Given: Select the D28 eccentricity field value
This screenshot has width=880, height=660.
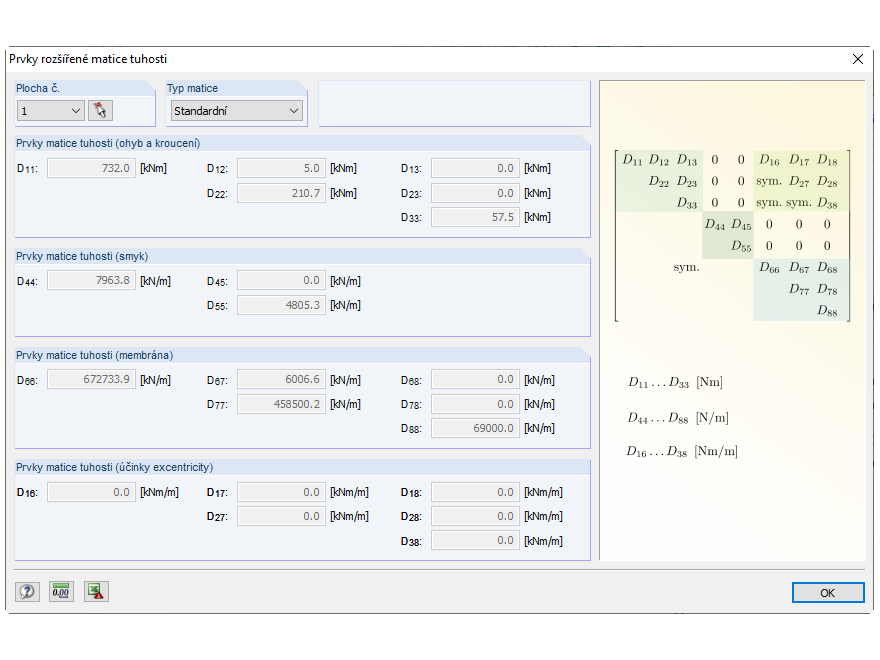Looking at the screenshot, I should [x=475, y=516].
